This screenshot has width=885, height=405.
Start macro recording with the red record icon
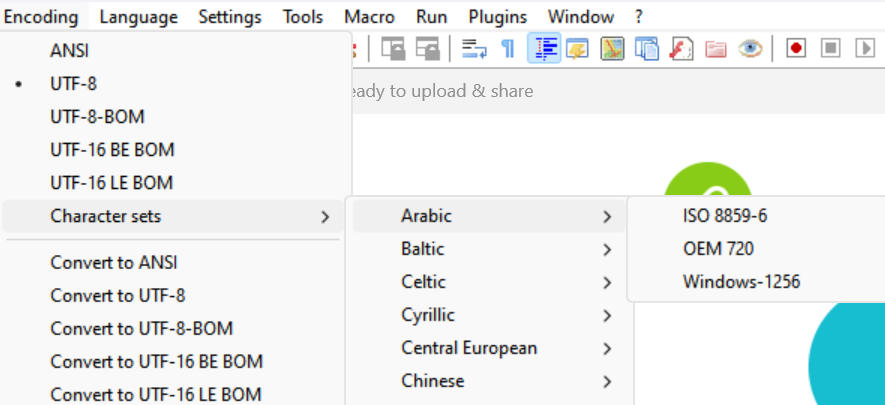tap(796, 48)
